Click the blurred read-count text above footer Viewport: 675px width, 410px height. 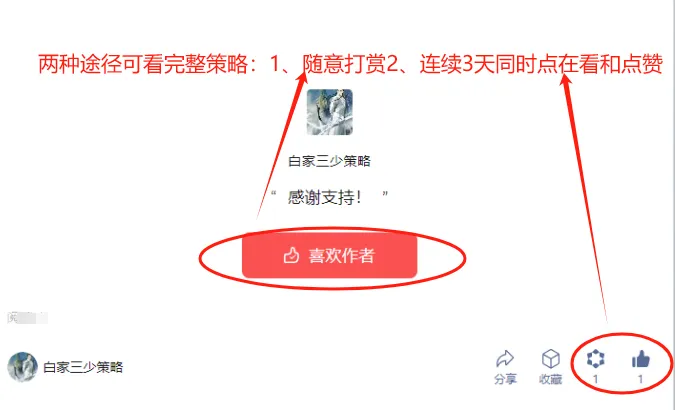[28, 318]
